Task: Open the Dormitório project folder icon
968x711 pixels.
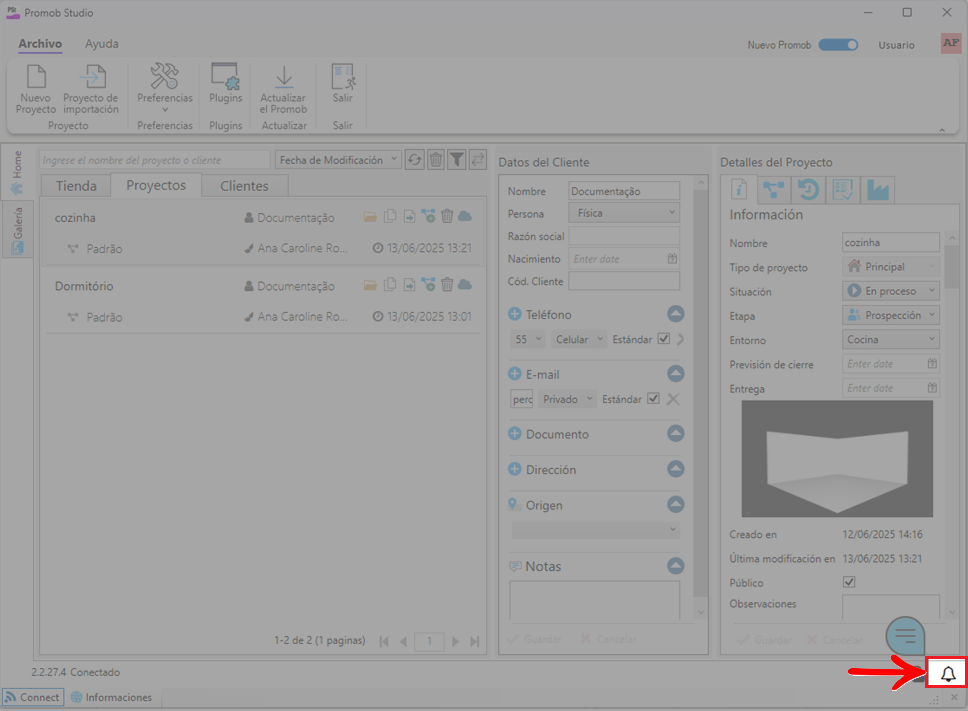Action: pos(370,285)
